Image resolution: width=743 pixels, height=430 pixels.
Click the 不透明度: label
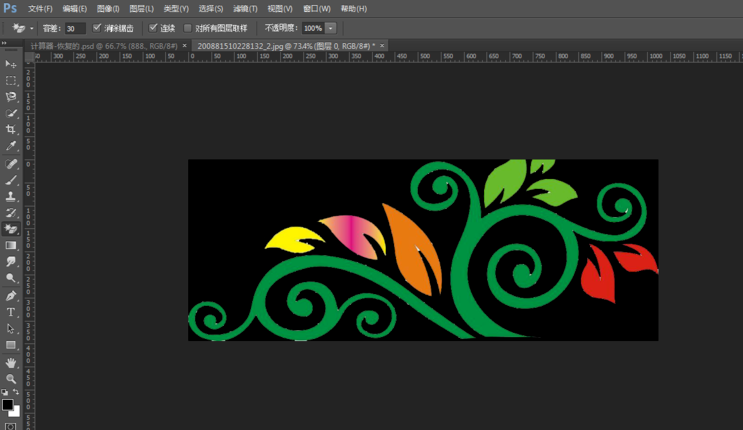pyautogui.click(x=281, y=28)
